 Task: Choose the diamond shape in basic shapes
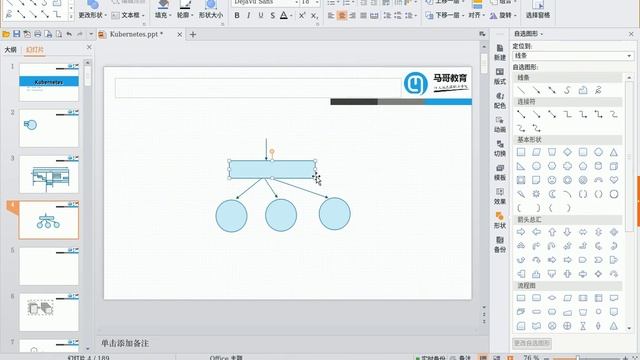coord(567,152)
